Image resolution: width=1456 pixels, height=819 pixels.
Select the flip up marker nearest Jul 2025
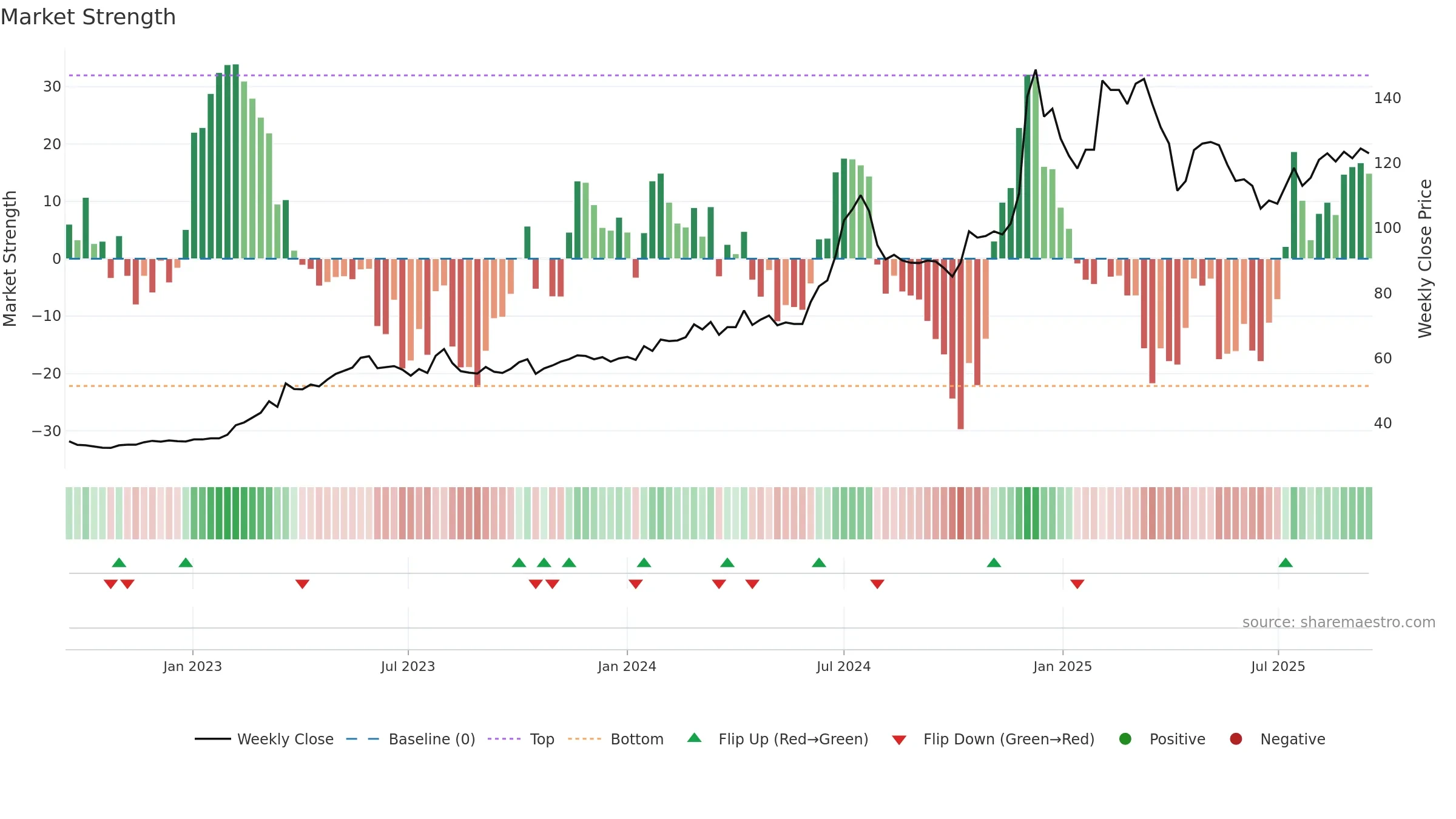click(x=1286, y=562)
